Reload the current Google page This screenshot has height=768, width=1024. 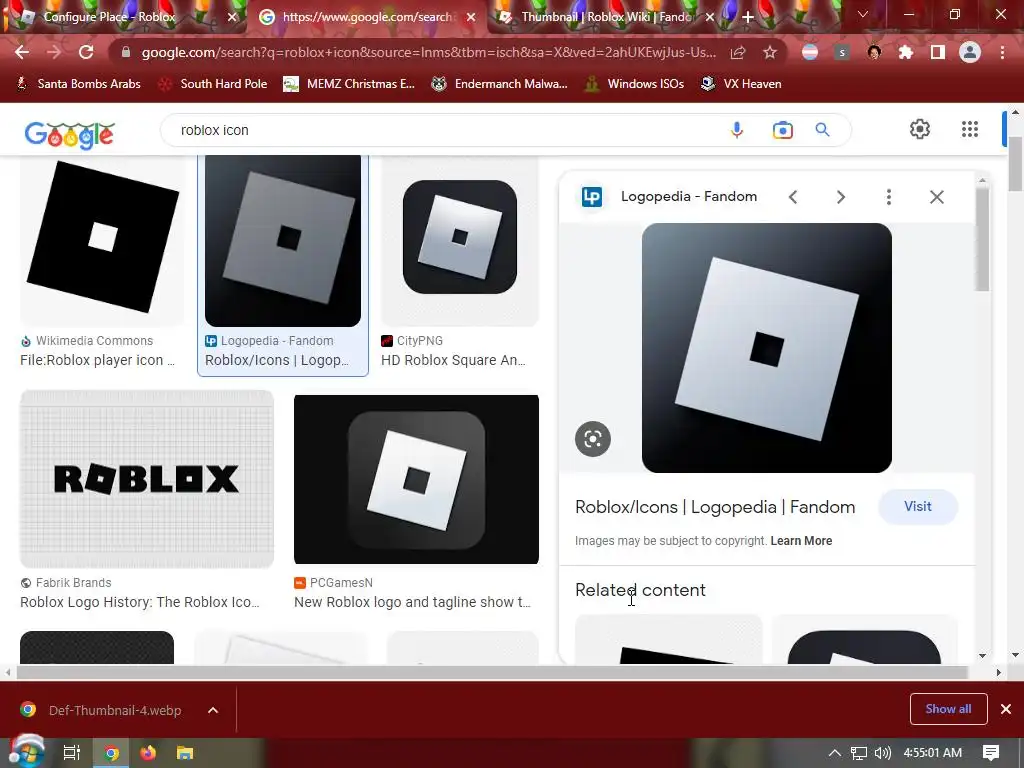(x=86, y=52)
